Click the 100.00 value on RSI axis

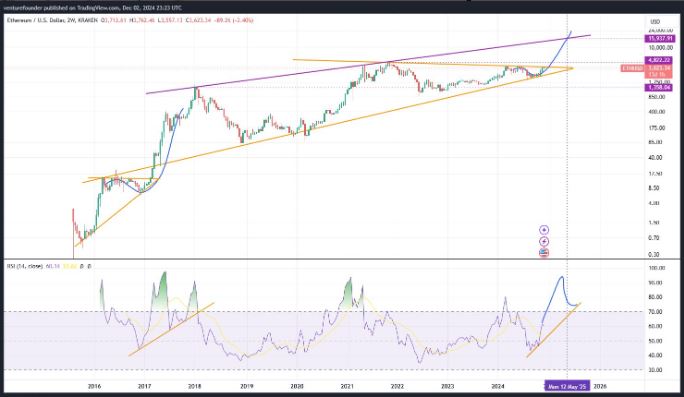658,268
